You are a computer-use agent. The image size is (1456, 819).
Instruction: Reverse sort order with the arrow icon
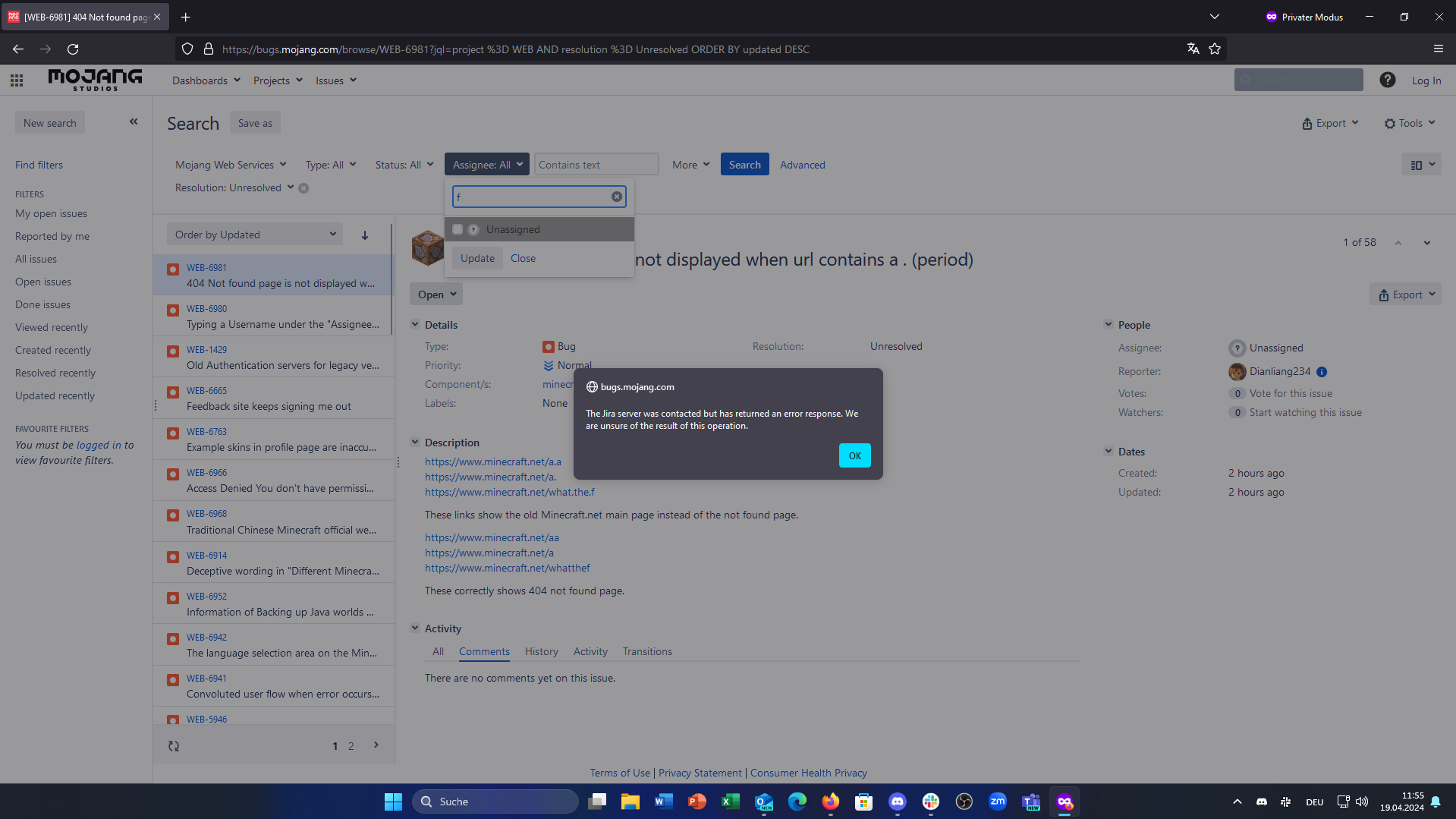click(x=365, y=235)
